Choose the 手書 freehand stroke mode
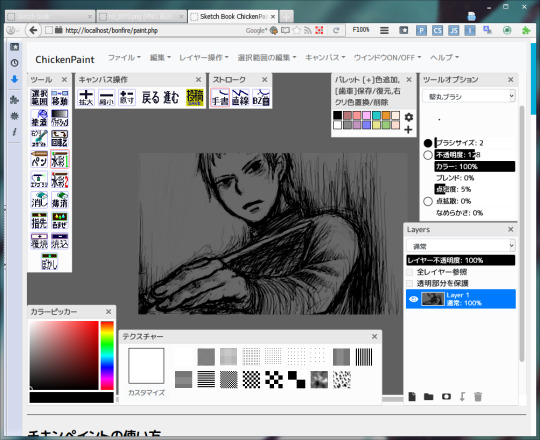The width and height of the screenshot is (540, 440). pyautogui.click(x=220, y=97)
